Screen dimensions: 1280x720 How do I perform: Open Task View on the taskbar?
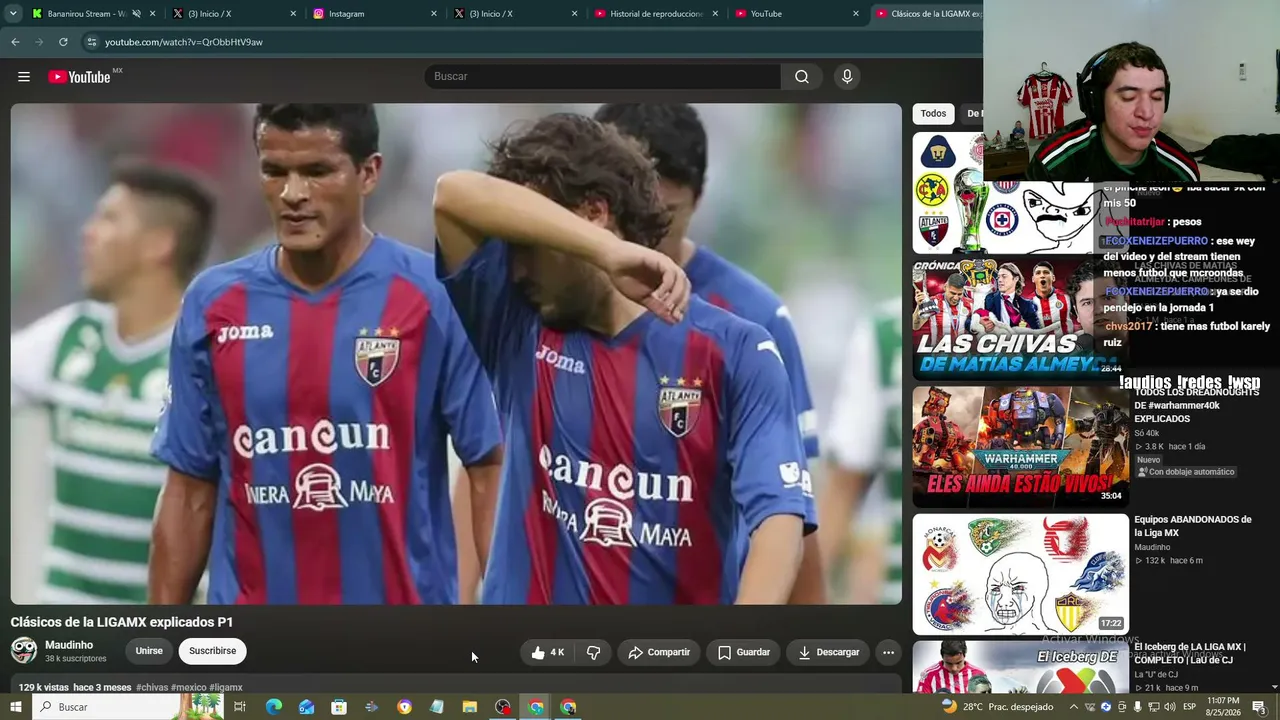pyautogui.click(x=240, y=707)
